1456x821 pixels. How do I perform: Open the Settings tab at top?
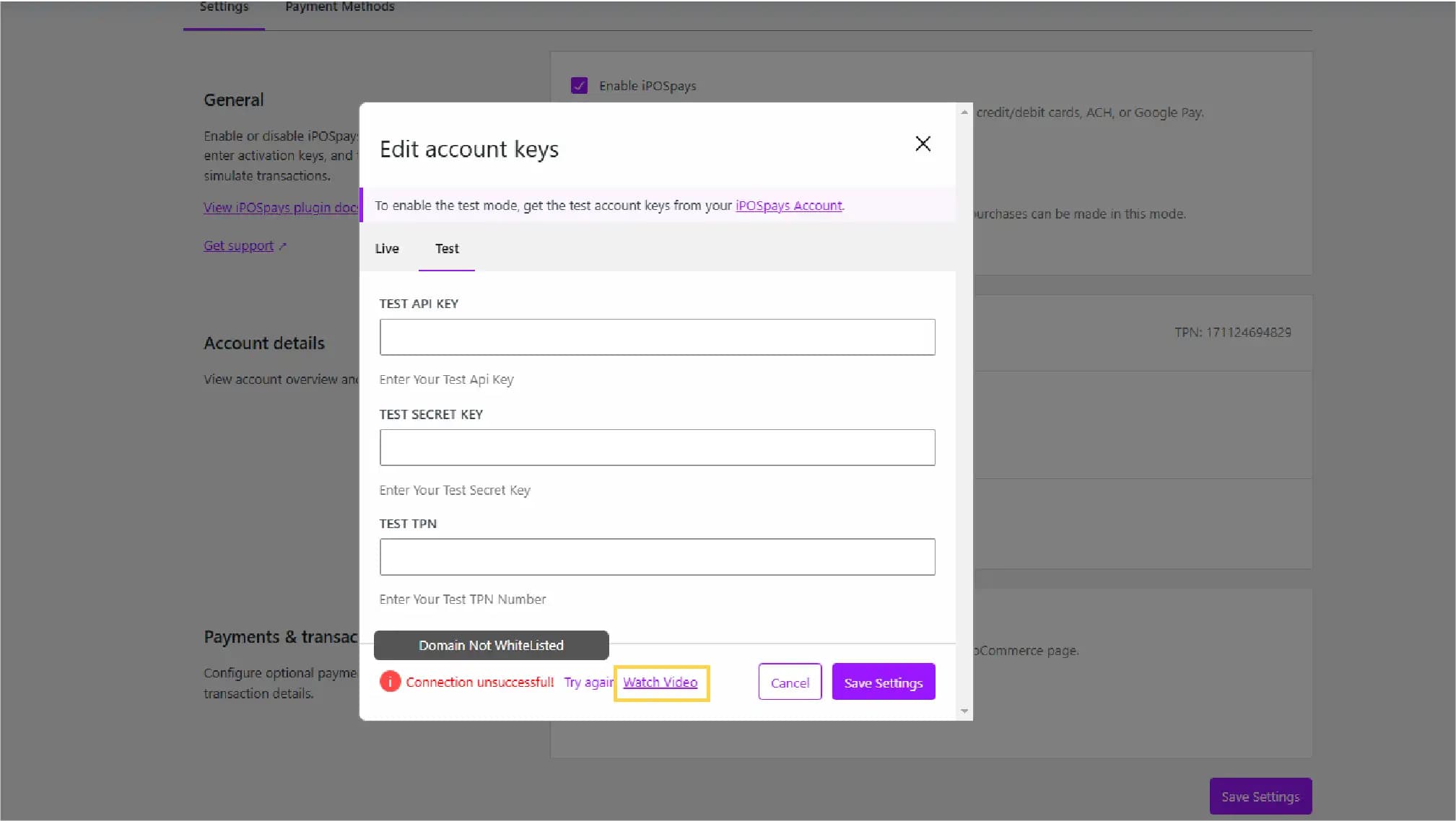click(x=224, y=9)
